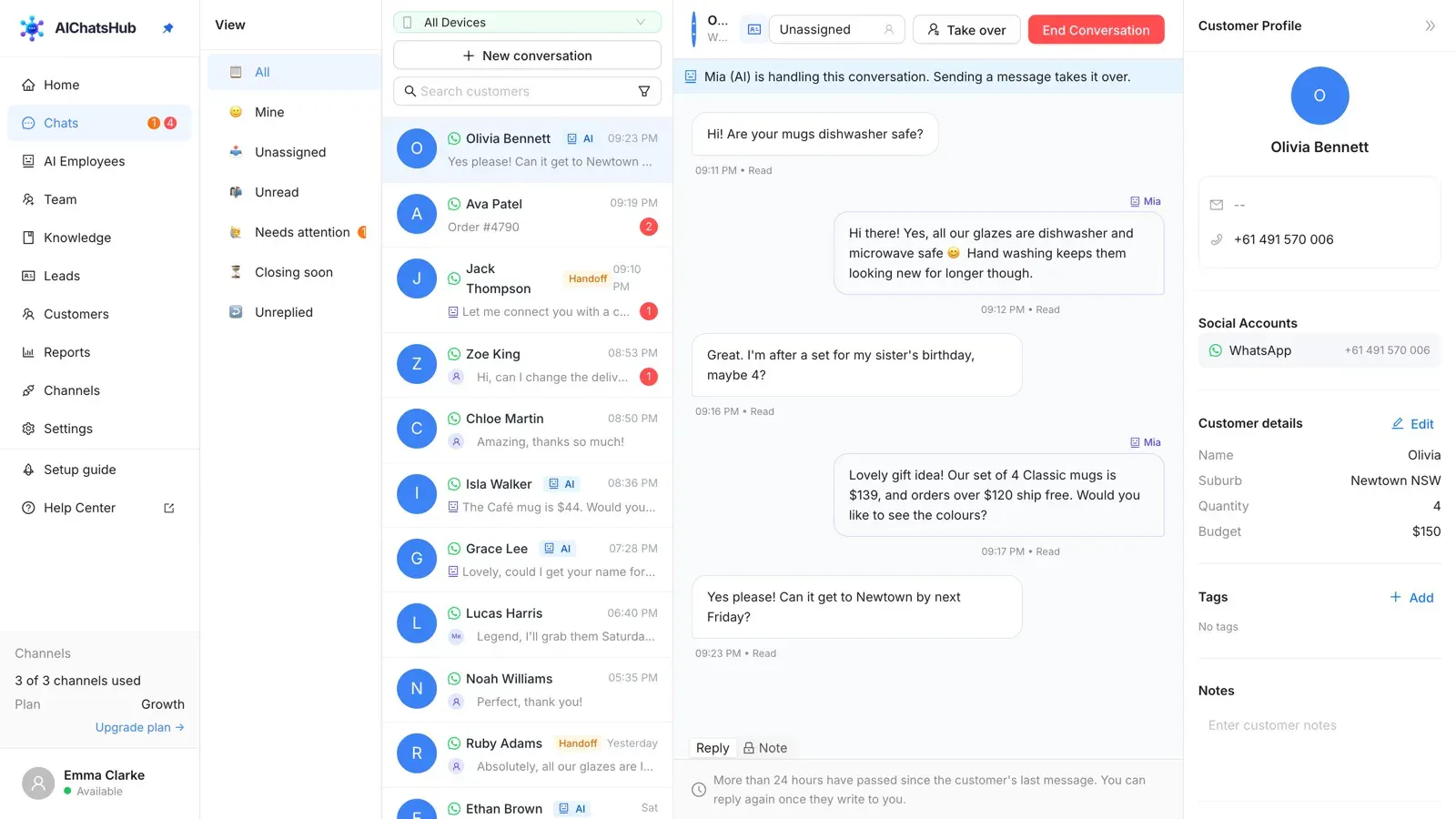Open Emma Clarke's user profile menu

pyautogui.click(x=99, y=783)
